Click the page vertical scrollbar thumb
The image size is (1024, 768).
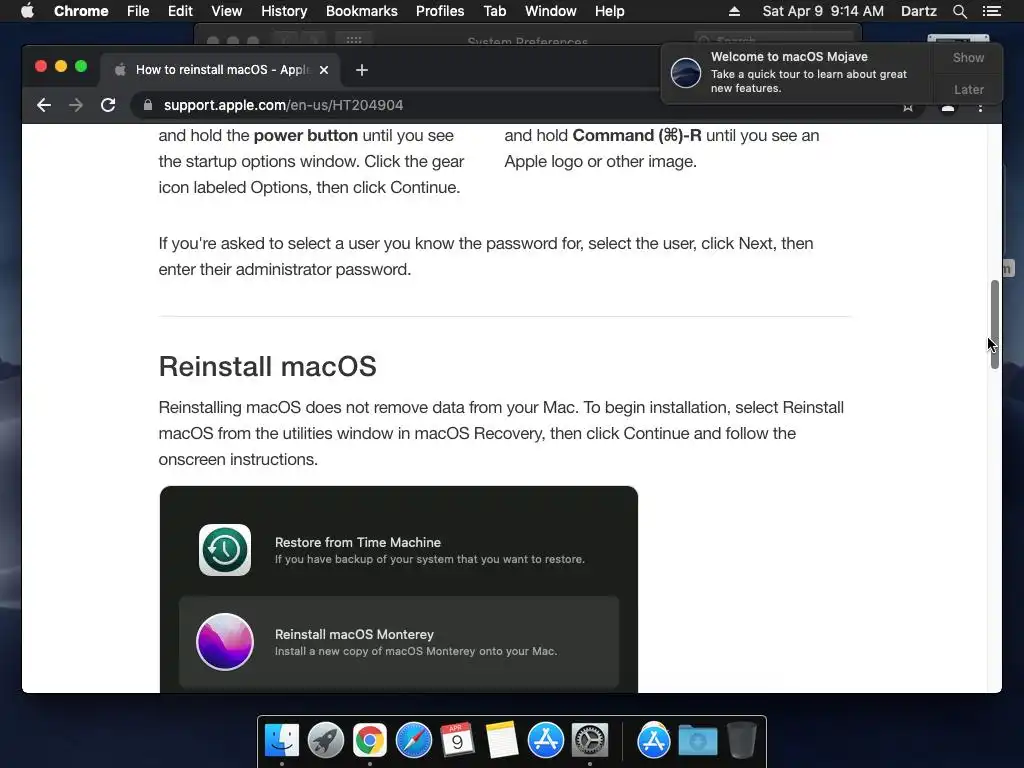tap(995, 325)
